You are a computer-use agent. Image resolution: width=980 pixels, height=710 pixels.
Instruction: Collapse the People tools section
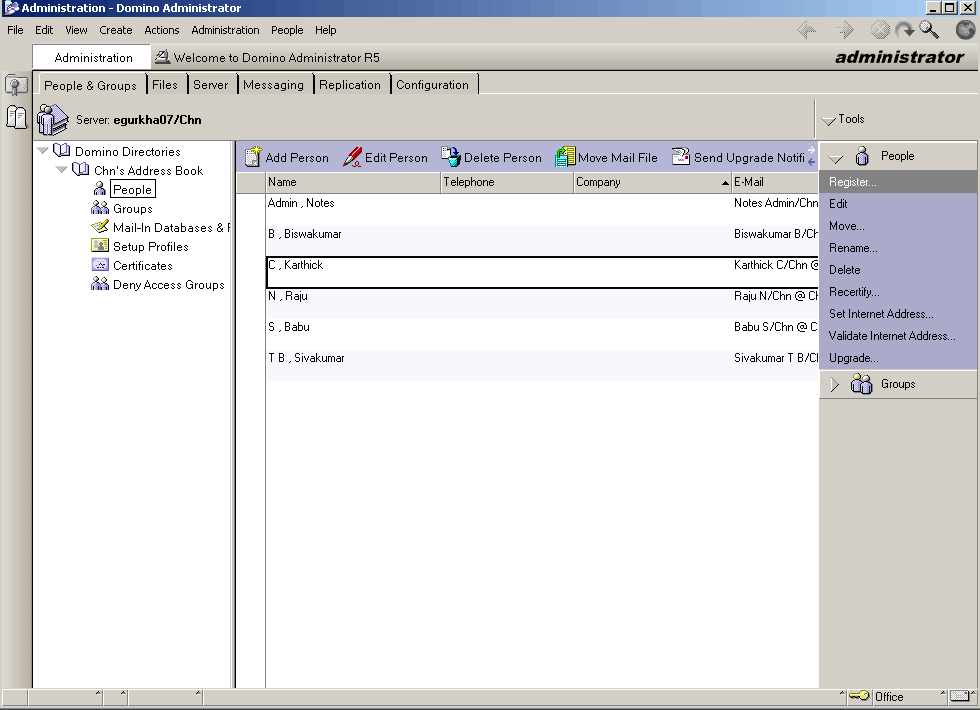836,158
